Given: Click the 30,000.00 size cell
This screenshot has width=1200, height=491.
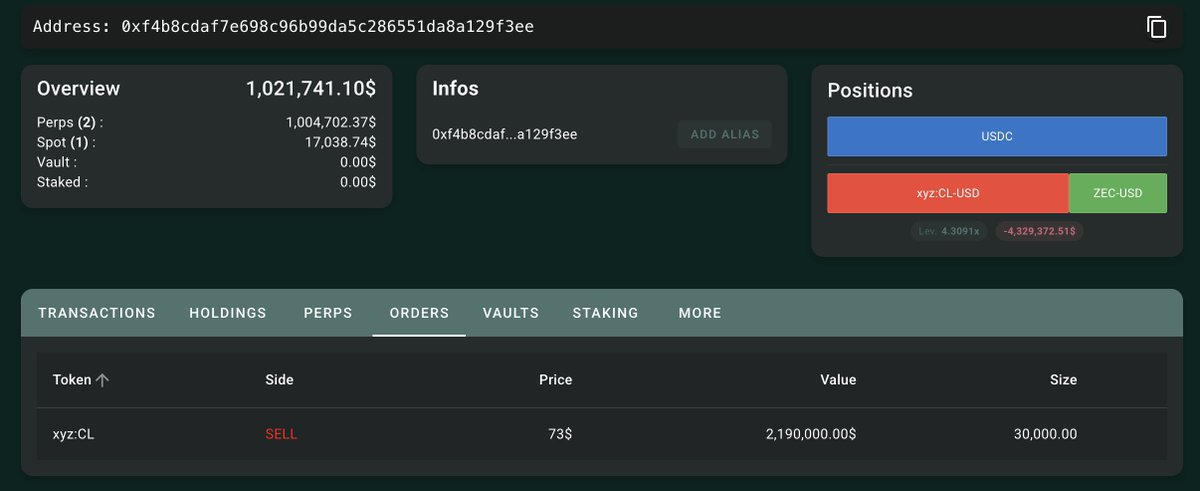Looking at the screenshot, I should coord(1045,434).
